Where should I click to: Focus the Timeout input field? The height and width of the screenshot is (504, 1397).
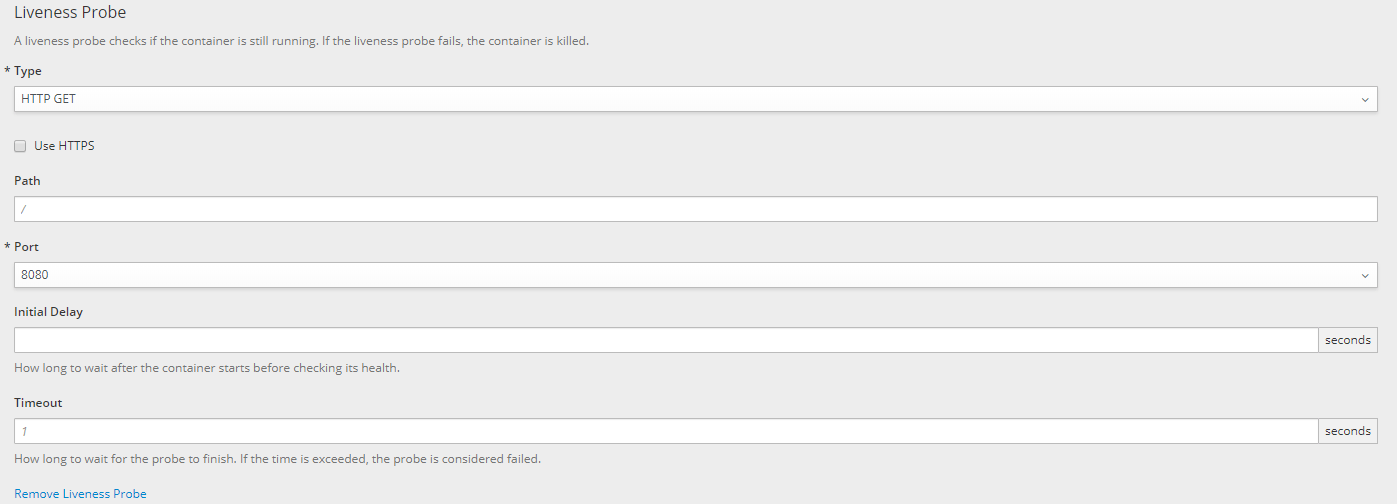click(666, 431)
